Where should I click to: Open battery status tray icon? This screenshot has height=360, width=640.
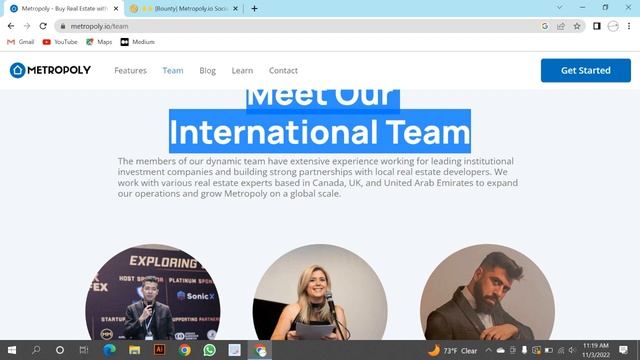549,350
